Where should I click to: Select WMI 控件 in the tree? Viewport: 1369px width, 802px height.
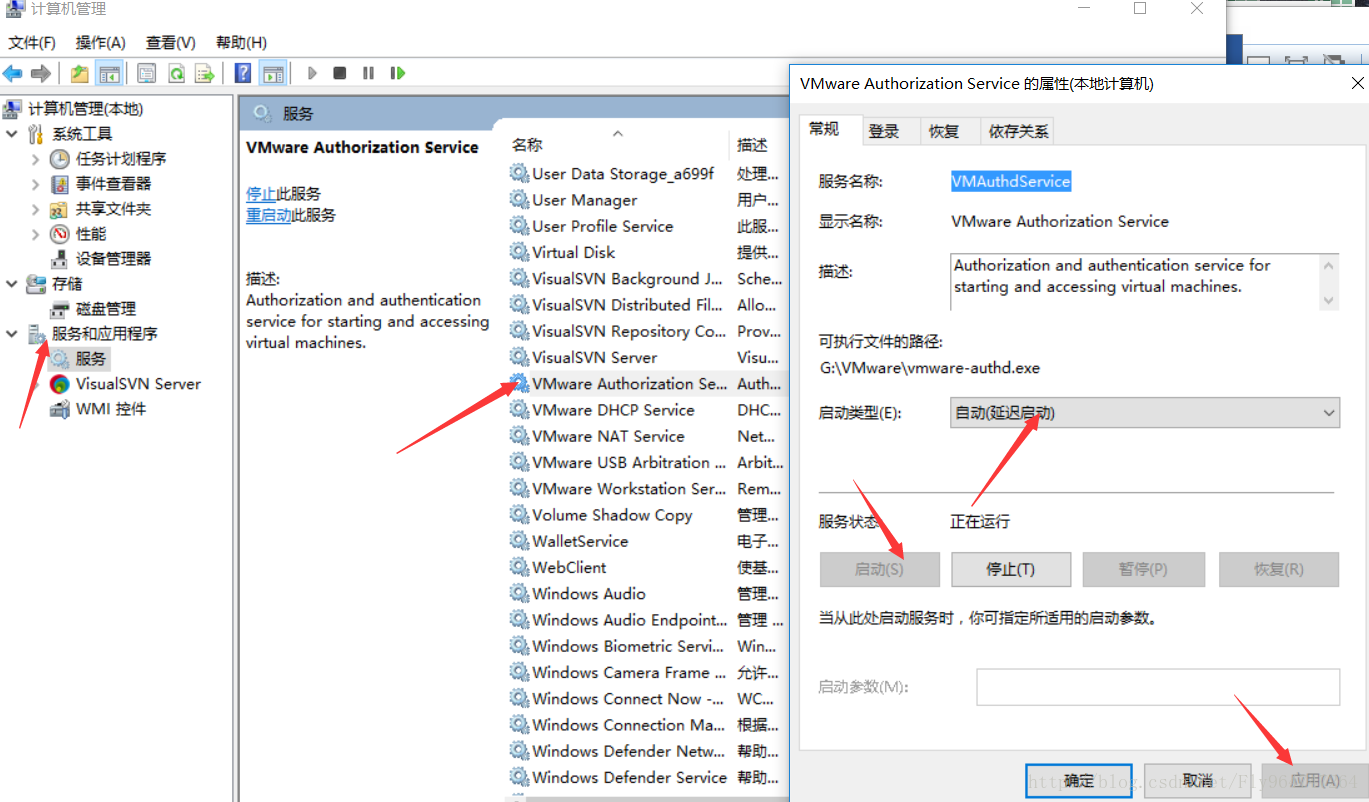click(x=111, y=409)
